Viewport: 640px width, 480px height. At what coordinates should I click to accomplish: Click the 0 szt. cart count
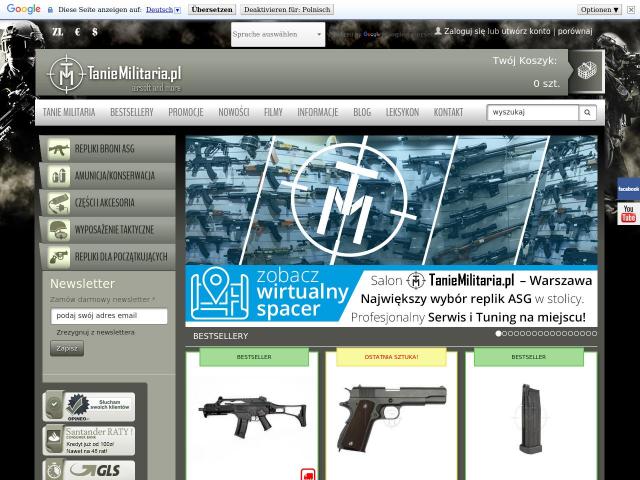(546, 84)
